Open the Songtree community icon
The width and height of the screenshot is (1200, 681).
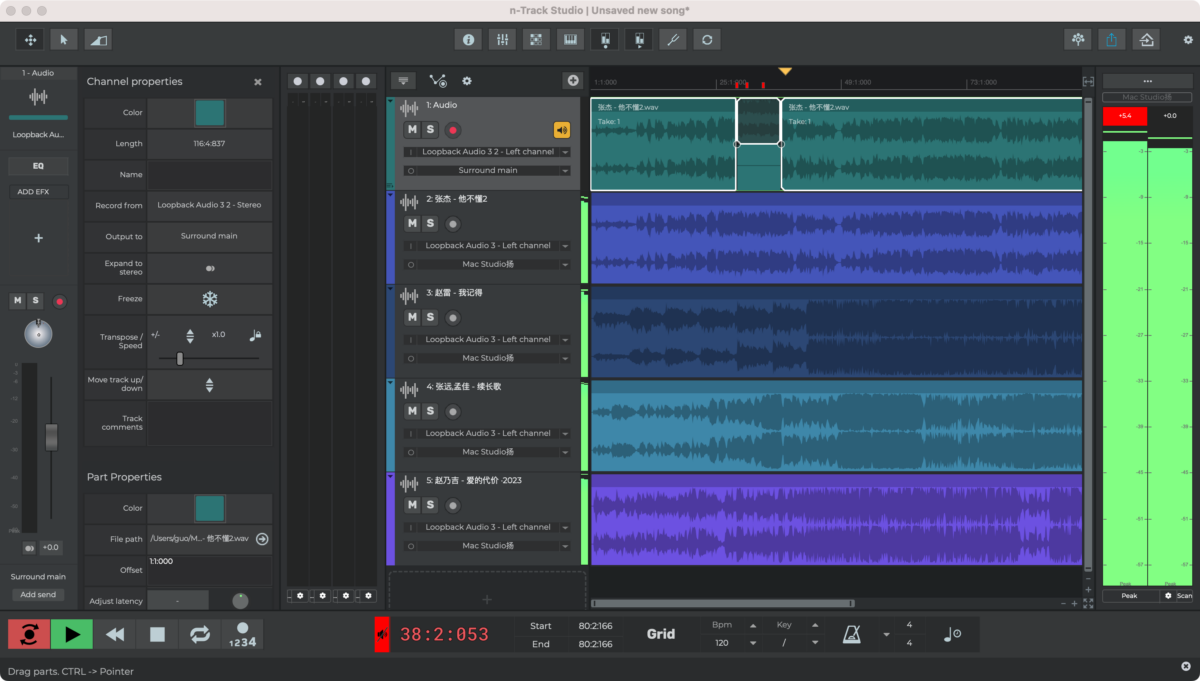1078,39
